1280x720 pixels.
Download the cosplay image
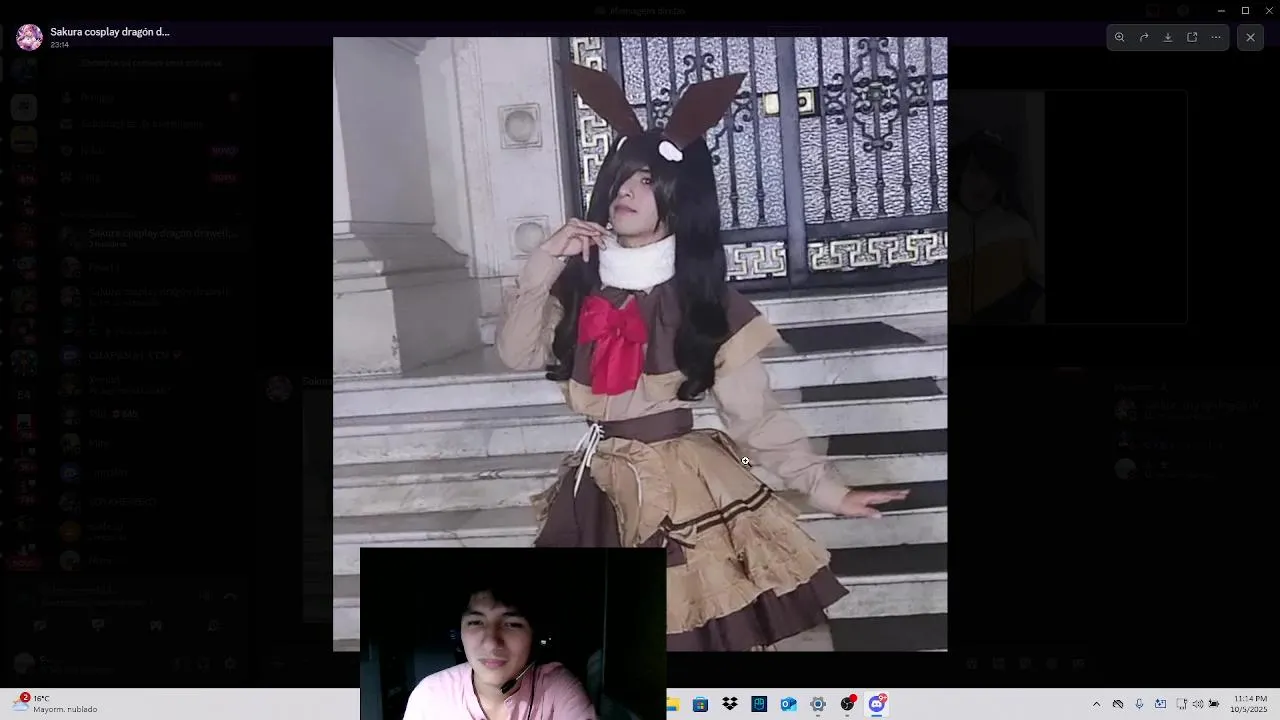click(1168, 37)
